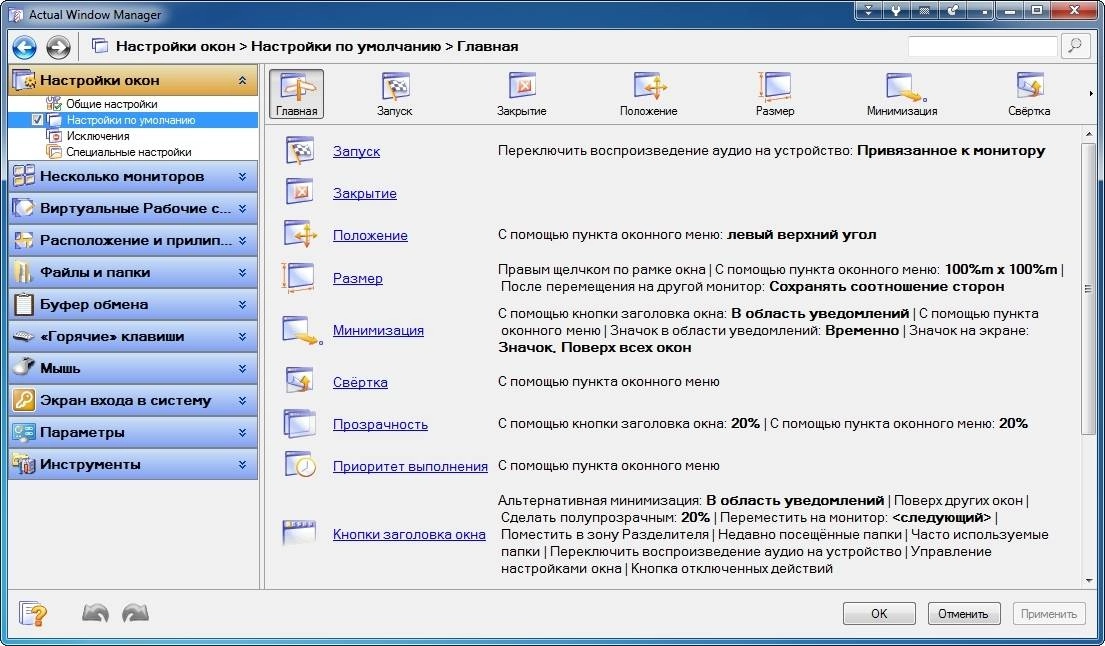Click the undo arrow icon at bottom
The image size is (1105, 646).
click(95, 614)
